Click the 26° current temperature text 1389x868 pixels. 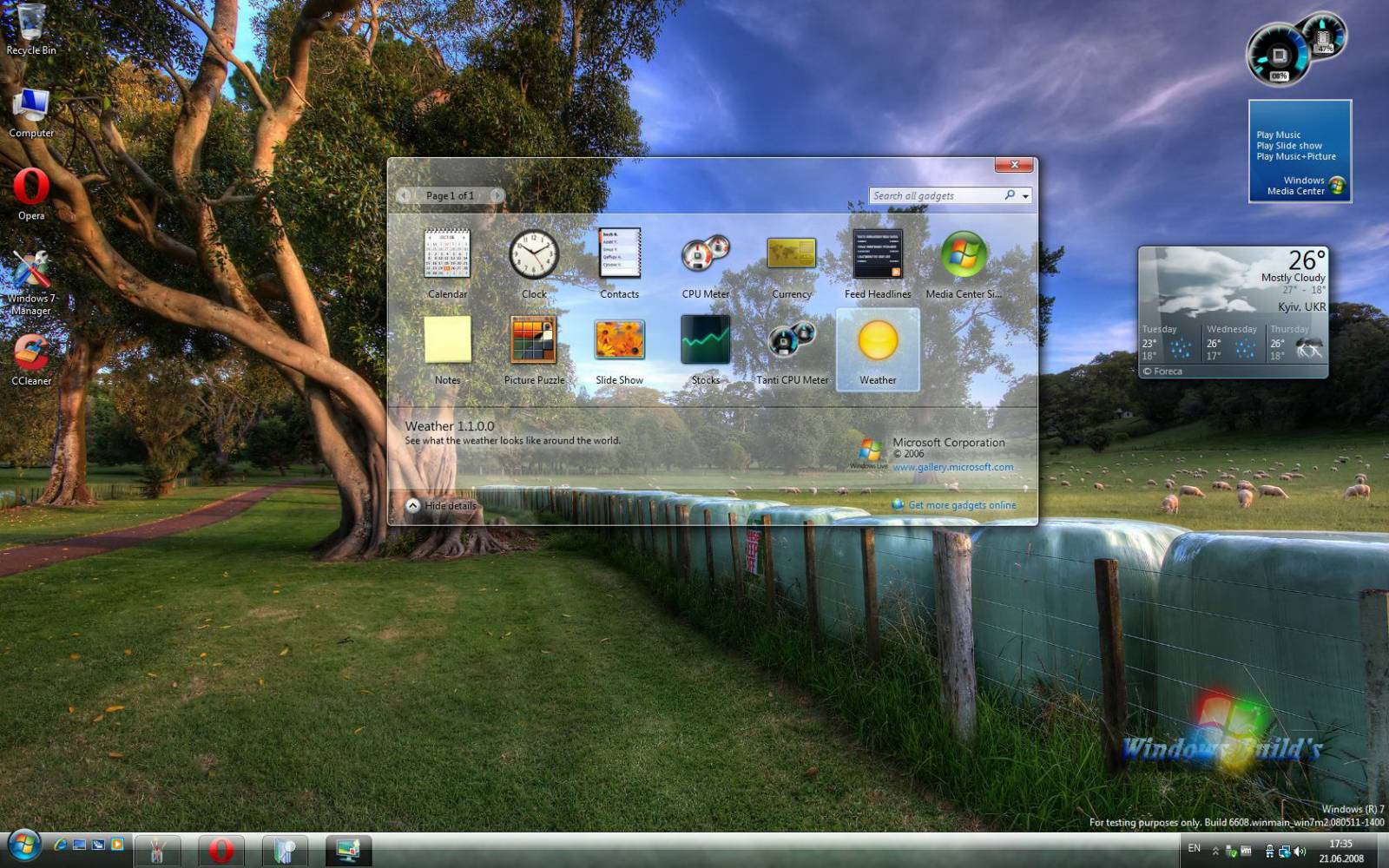click(x=1307, y=260)
